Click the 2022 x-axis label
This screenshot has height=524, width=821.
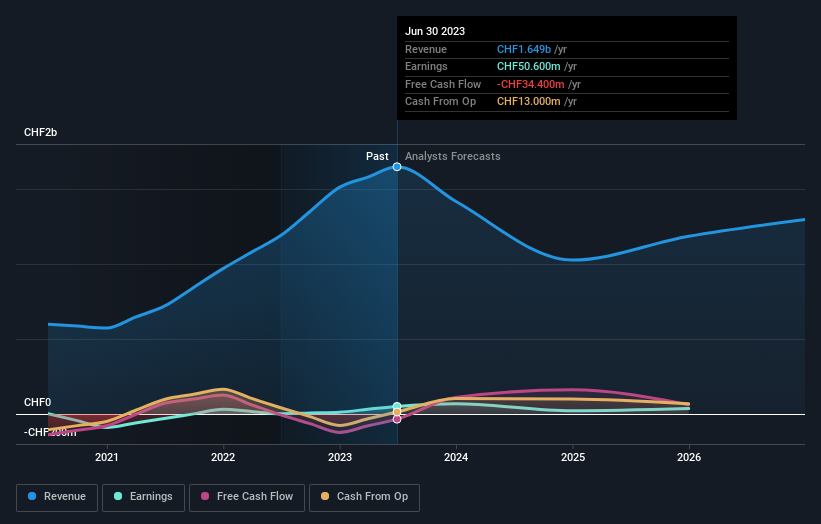(x=223, y=457)
